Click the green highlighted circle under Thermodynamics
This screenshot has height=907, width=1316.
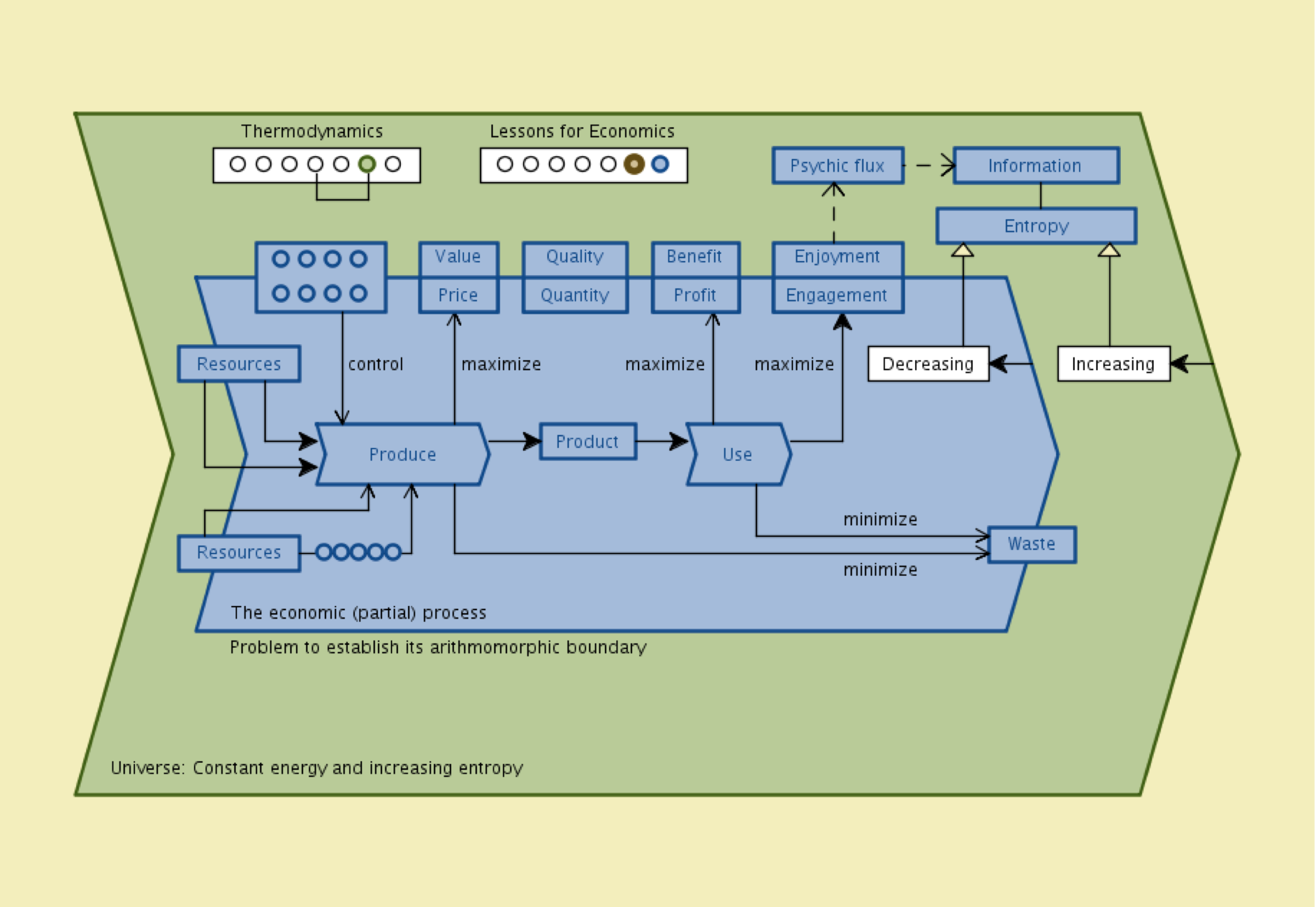tap(367, 165)
